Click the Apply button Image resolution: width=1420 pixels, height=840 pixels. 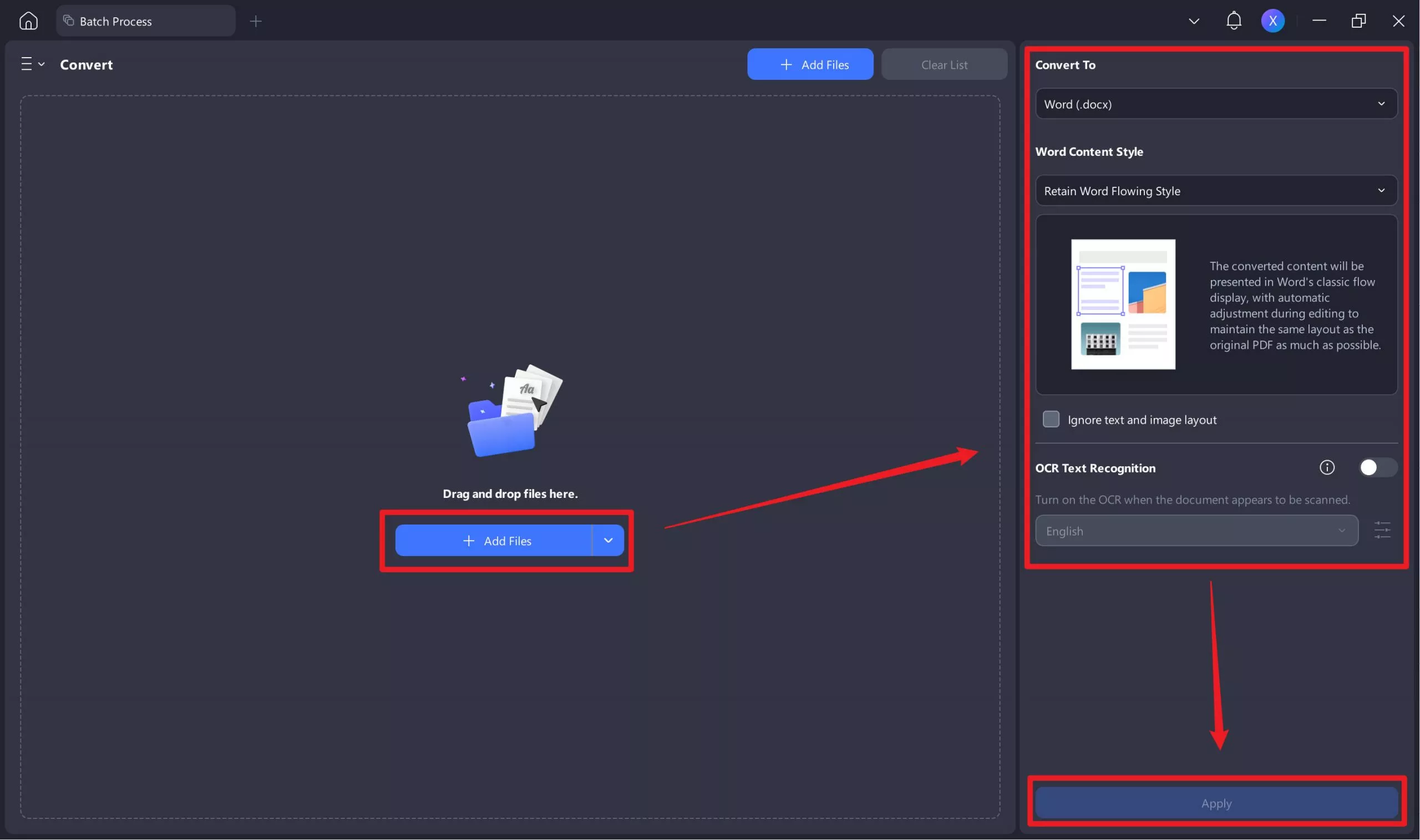pyautogui.click(x=1216, y=803)
